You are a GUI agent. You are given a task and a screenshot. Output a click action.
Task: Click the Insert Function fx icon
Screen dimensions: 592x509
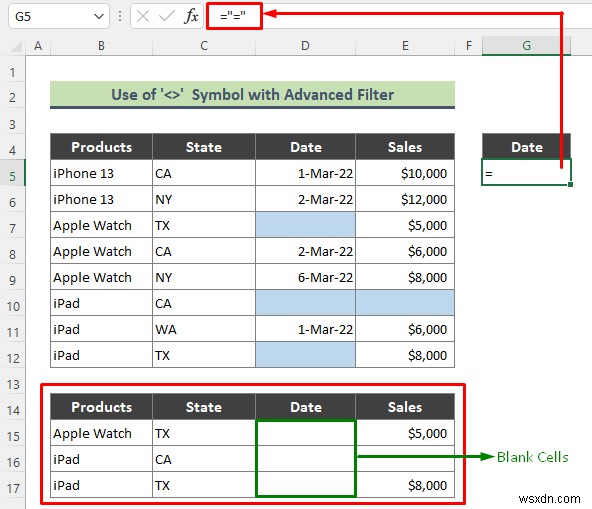click(191, 16)
